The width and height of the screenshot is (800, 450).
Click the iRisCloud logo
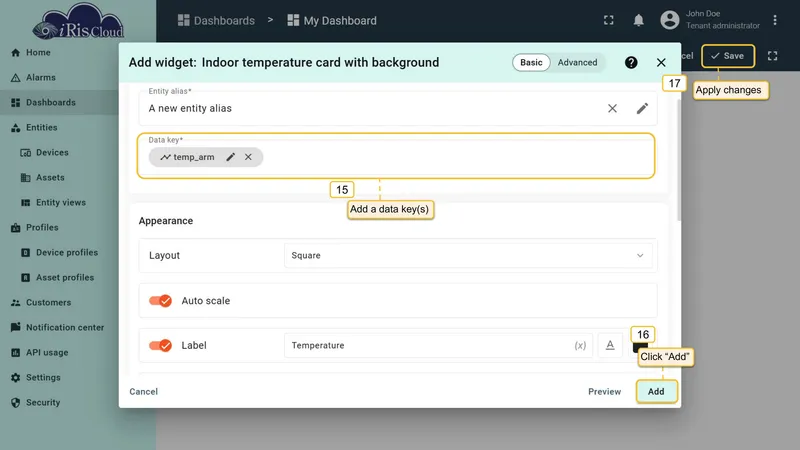click(78, 21)
